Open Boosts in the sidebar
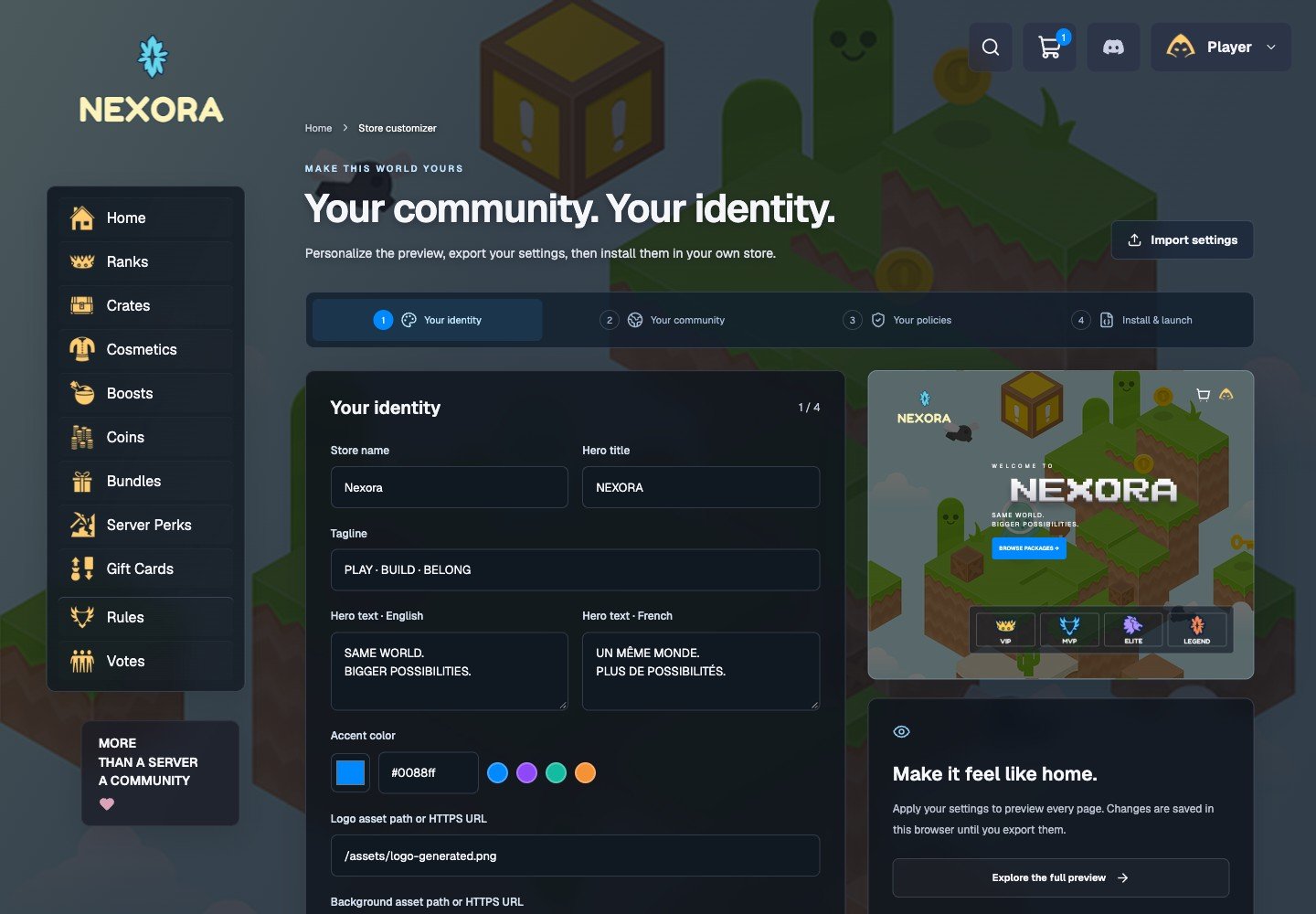Image resolution: width=1316 pixels, height=914 pixels. point(146,393)
